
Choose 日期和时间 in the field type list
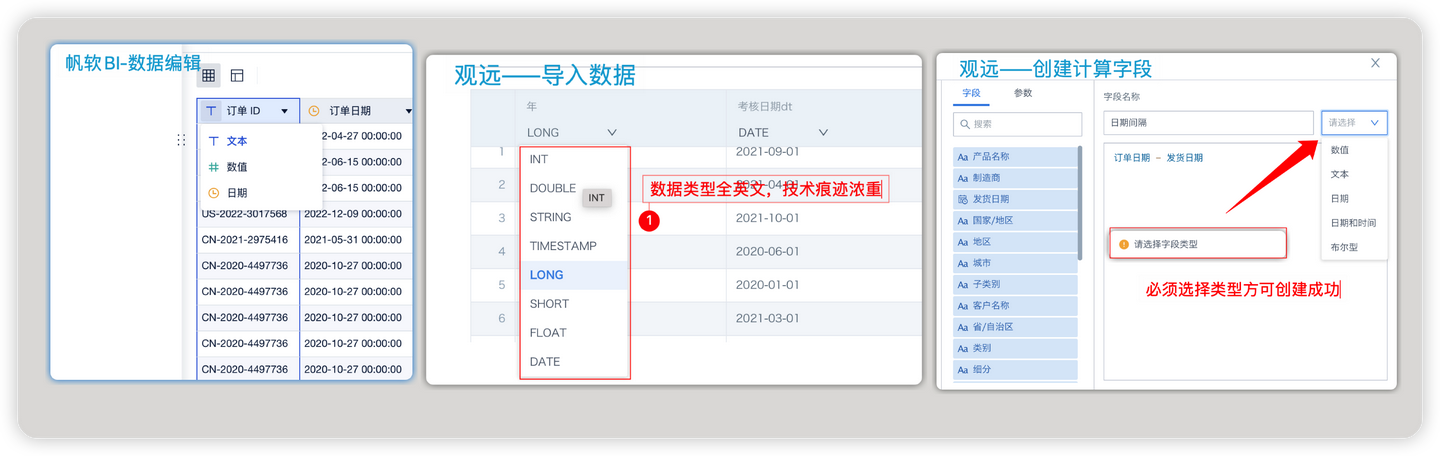(x=1354, y=223)
